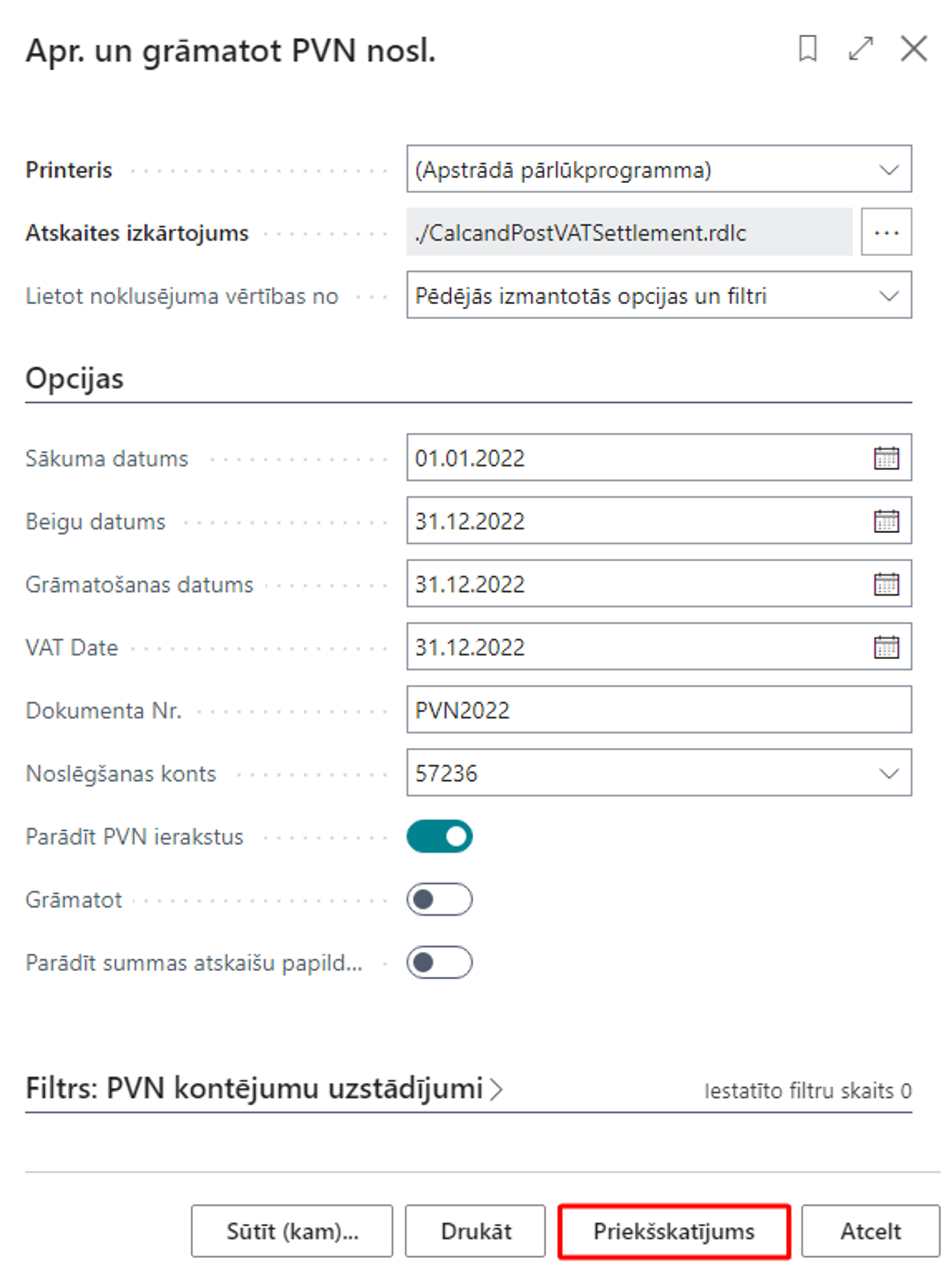Open Lietot noklusējuma vērtības no dropdown
952x1272 pixels.
pos(658,296)
